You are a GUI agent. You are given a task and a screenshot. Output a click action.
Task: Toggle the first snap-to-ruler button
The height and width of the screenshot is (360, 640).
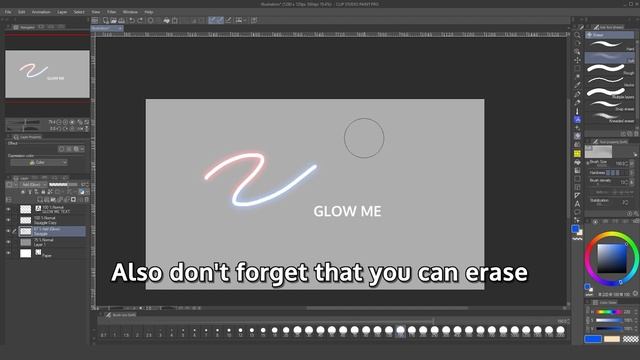[212, 20]
